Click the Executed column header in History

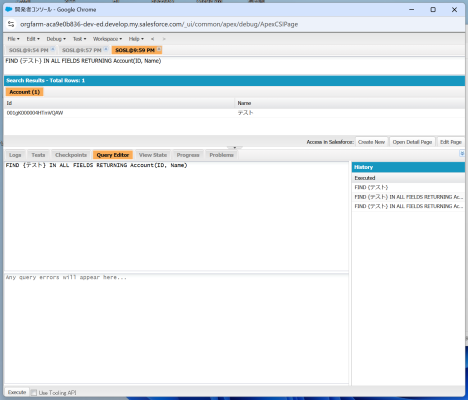(x=408, y=178)
